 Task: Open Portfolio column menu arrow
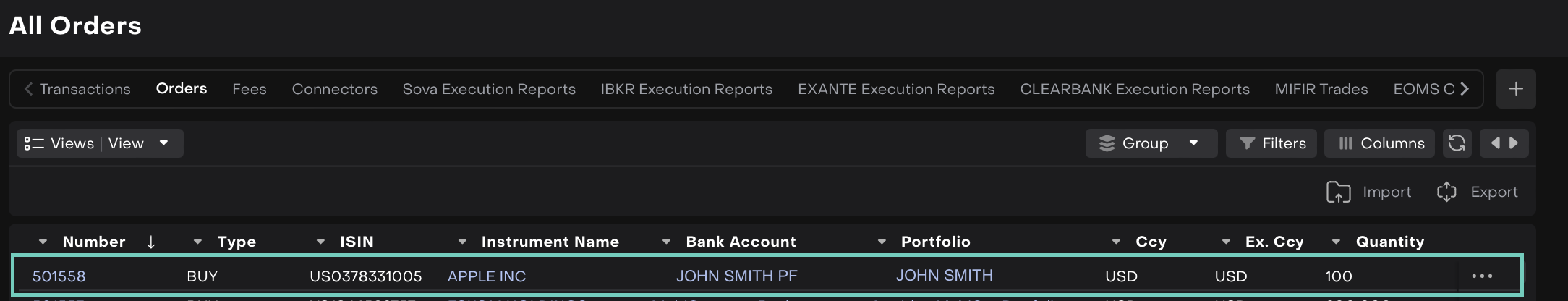click(881, 242)
